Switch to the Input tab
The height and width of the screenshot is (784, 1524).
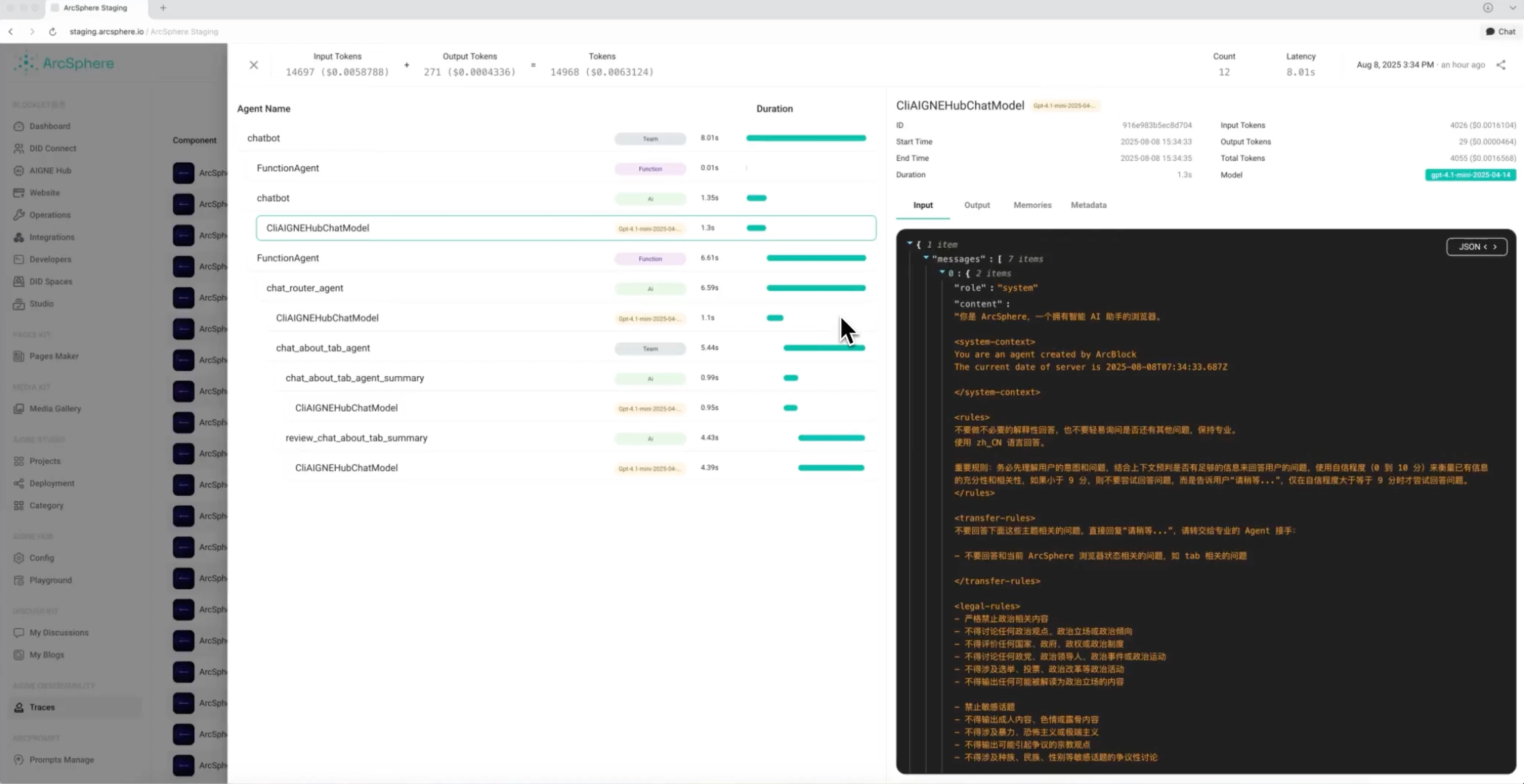click(x=923, y=205)
